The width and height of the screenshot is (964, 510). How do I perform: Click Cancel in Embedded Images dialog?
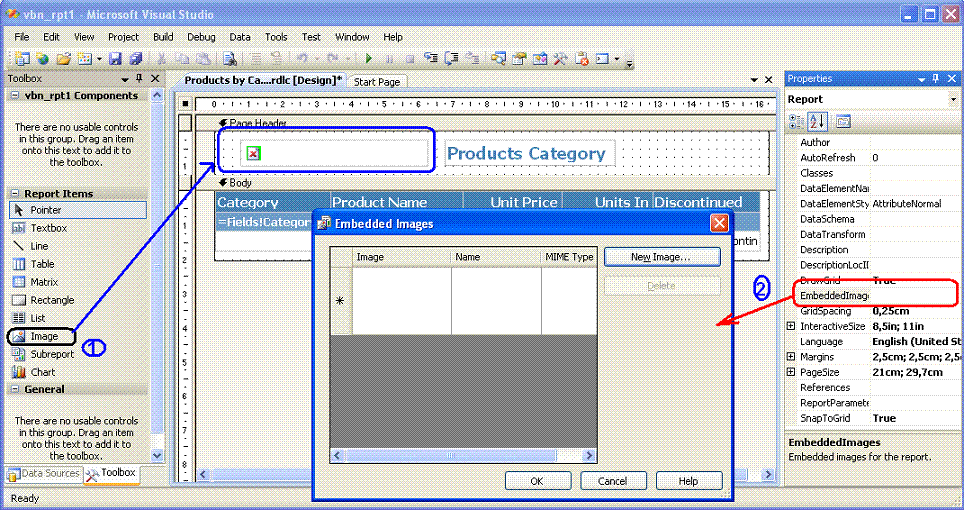point(613,481)
